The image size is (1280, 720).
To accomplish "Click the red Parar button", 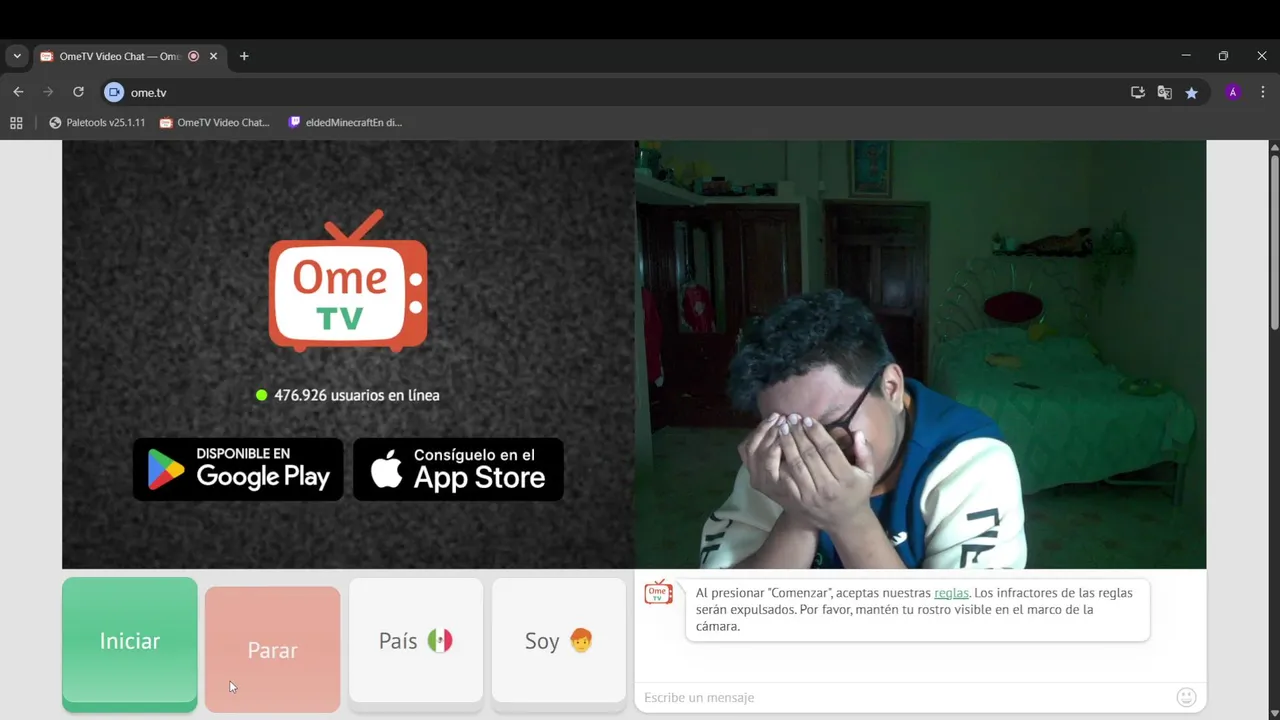I will 272,650.
